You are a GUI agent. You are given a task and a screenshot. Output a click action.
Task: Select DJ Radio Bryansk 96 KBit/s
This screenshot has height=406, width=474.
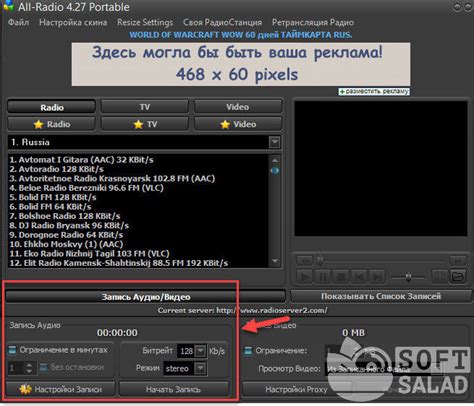(x=69, y=225)
